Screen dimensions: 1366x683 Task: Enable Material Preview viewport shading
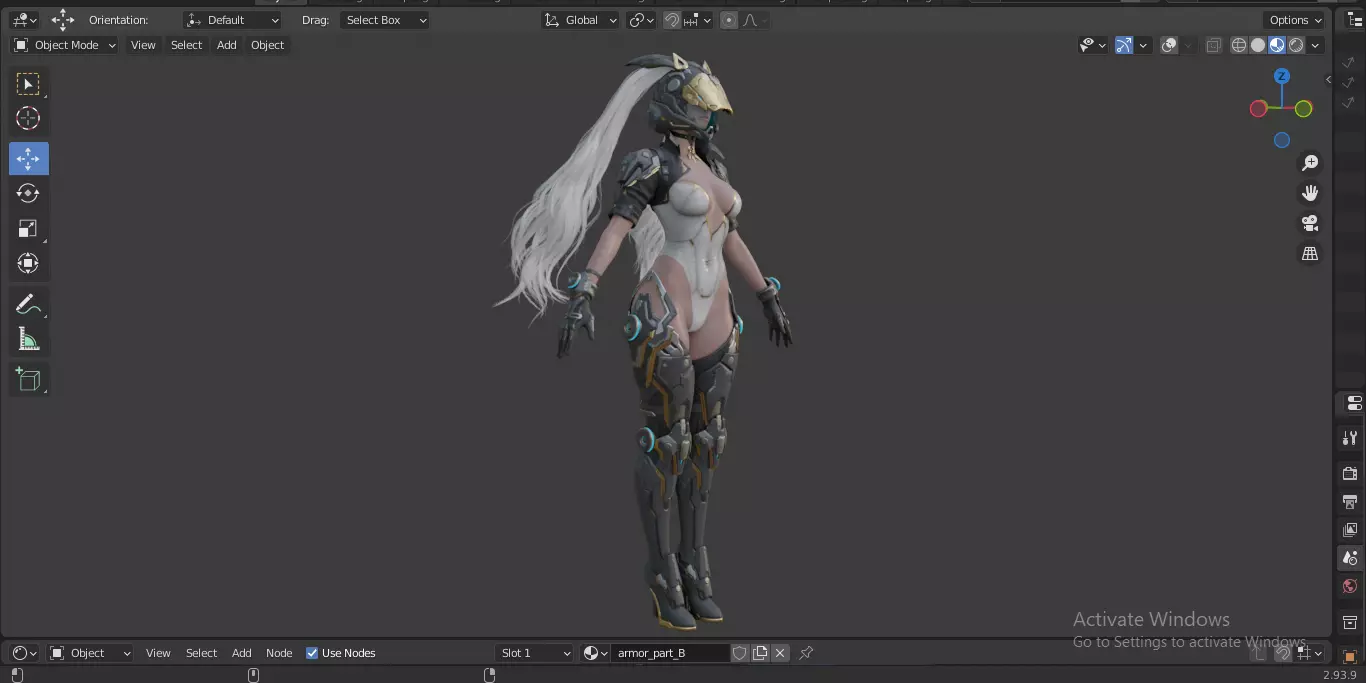coord(1277,45)
